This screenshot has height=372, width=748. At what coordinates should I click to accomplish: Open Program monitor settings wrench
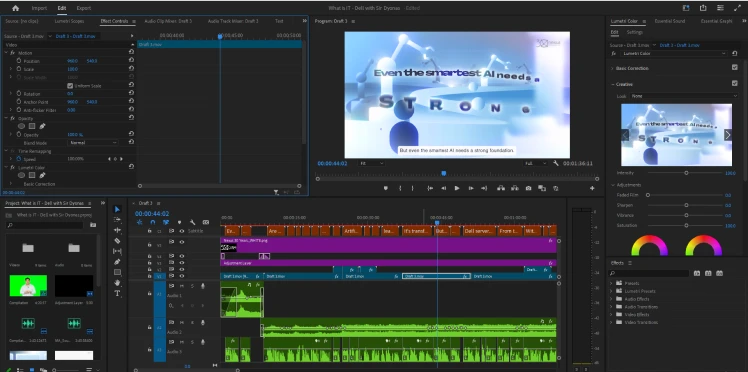click(556, 163)
